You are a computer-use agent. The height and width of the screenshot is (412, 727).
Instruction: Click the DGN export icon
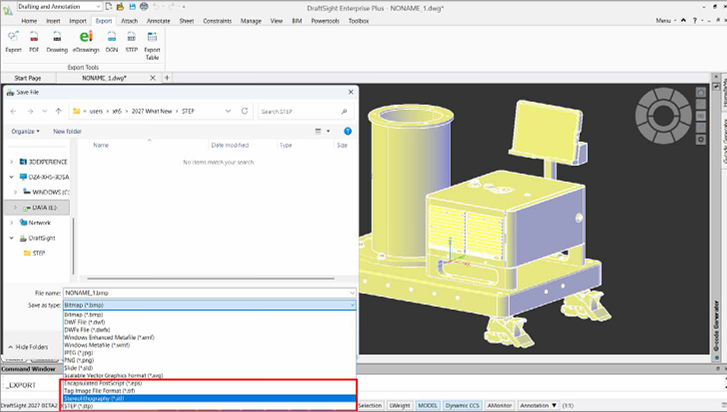111,37
